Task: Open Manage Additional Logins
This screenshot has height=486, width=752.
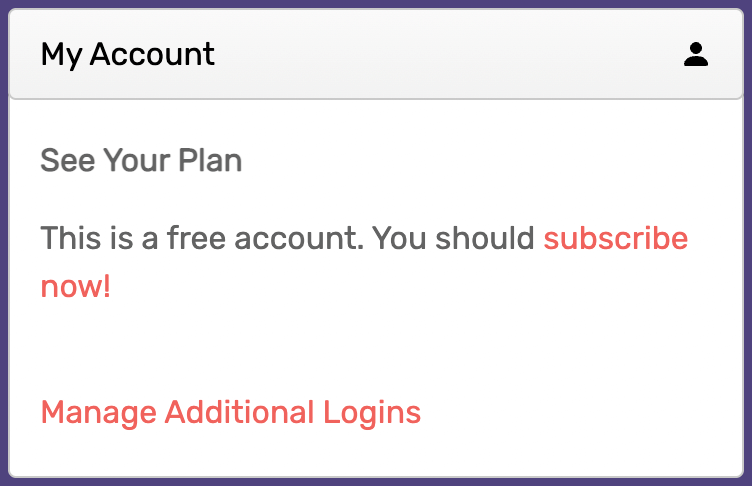Action: click(x=231, y=413)
